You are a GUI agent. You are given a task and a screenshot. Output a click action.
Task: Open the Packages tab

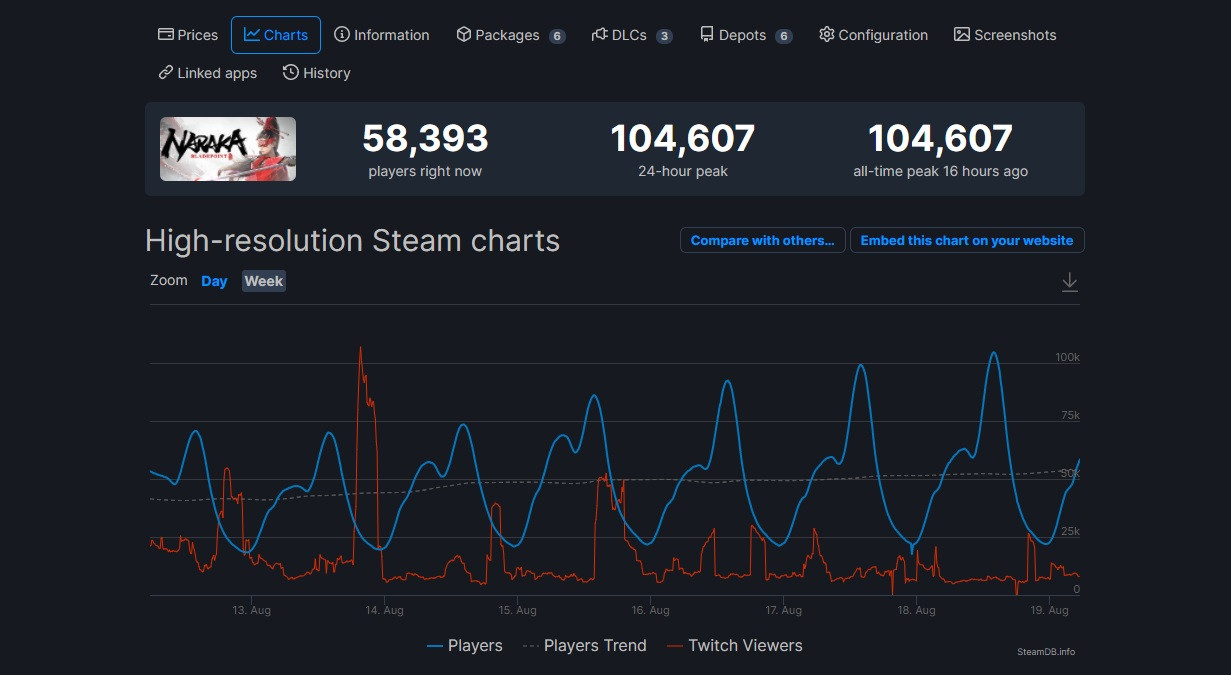coord(509,35)
